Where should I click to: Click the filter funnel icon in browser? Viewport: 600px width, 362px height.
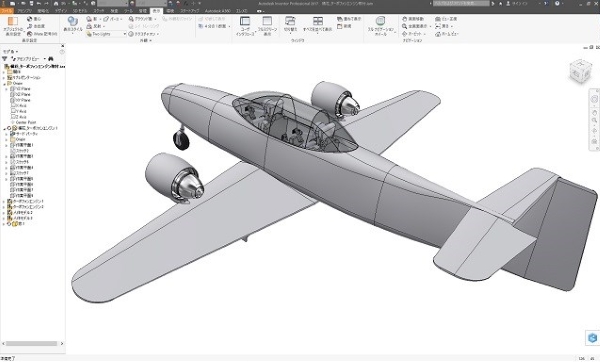click(5, 59)
